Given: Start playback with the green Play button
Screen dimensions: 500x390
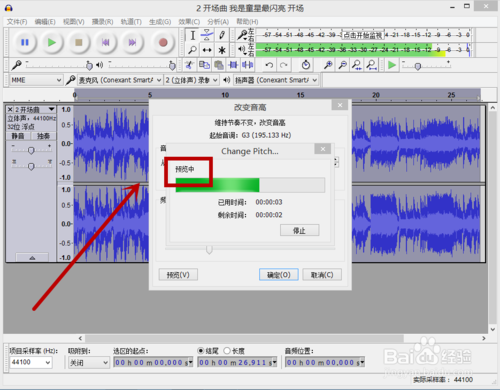Looking at the screenshot, I should pos(52,43).
